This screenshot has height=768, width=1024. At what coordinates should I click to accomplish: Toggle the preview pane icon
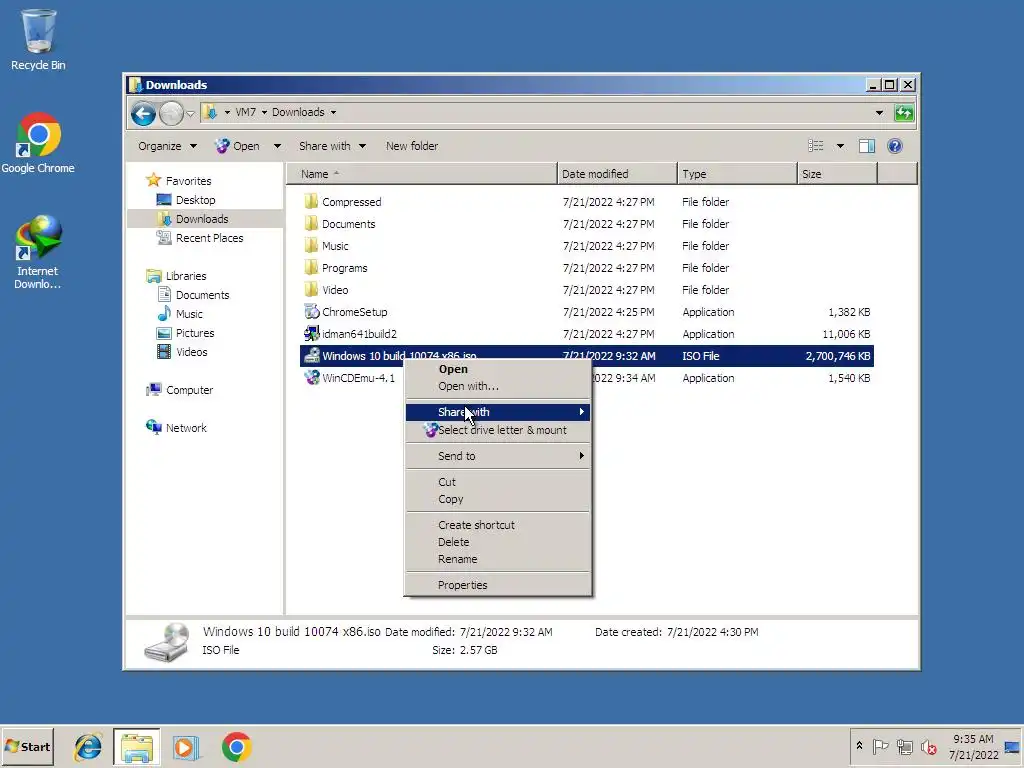click(867, 146)
